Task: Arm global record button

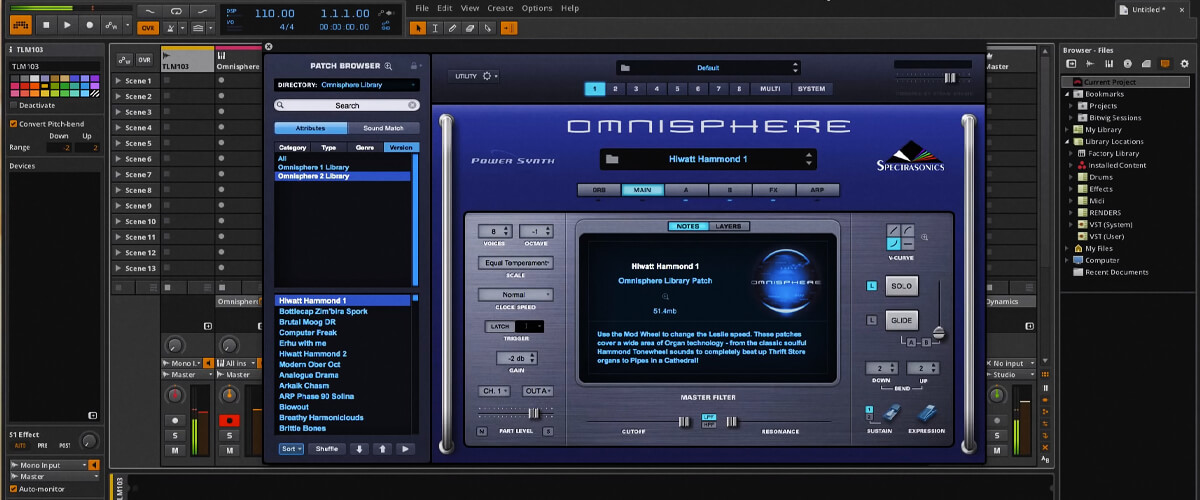Action: click(x=89, y=24)
